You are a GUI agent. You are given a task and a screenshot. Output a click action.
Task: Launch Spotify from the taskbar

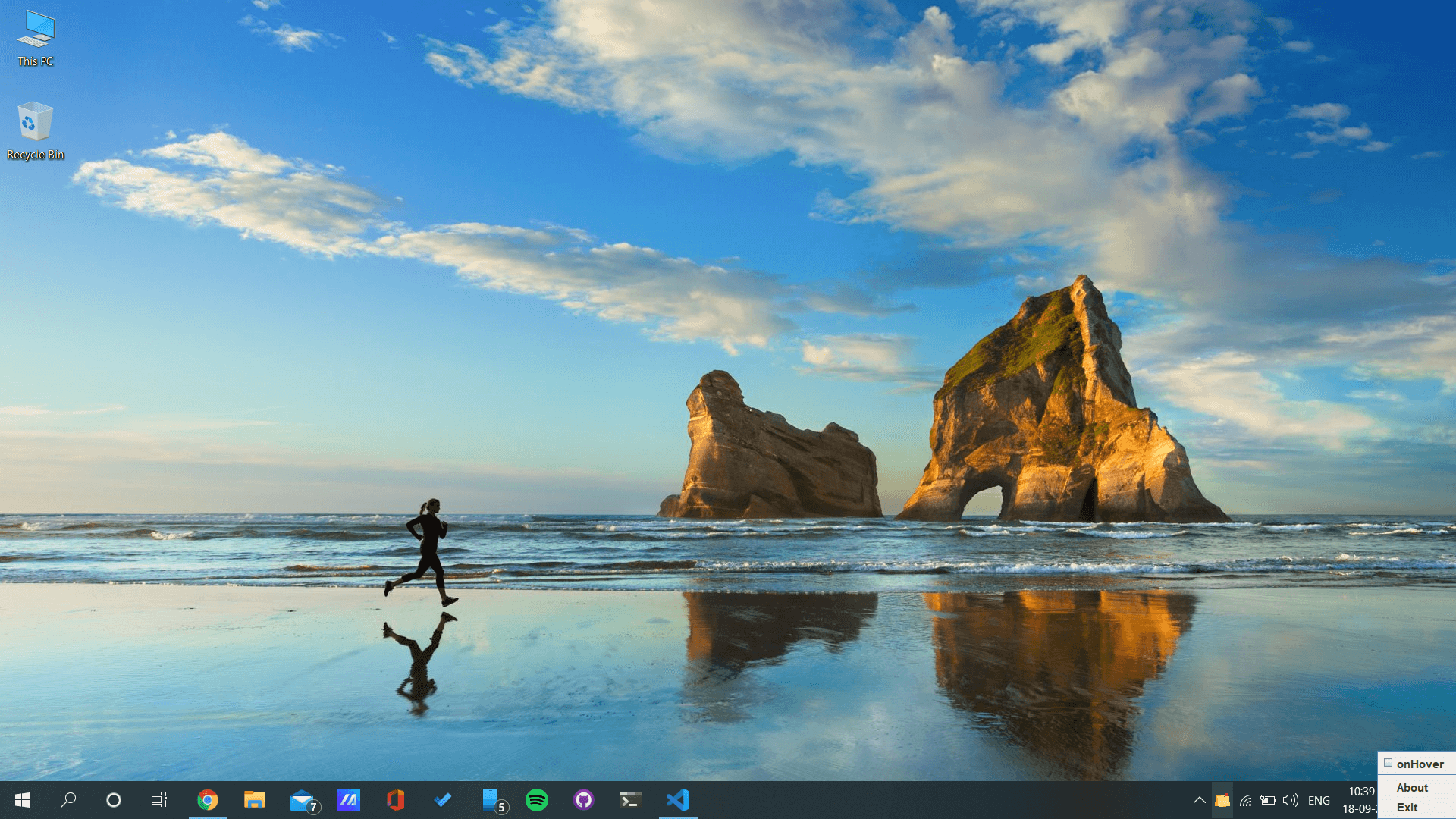coord(537,800)
